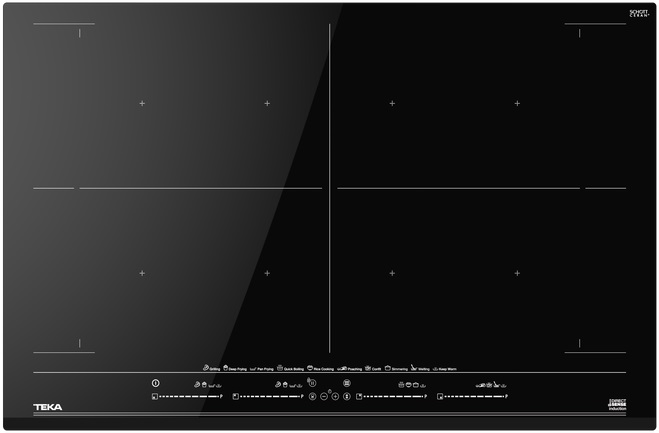Click the TEKA brand logo
The width and height of the screenshot is (659, 433).
pyautogui.click(x=47, y=407)
